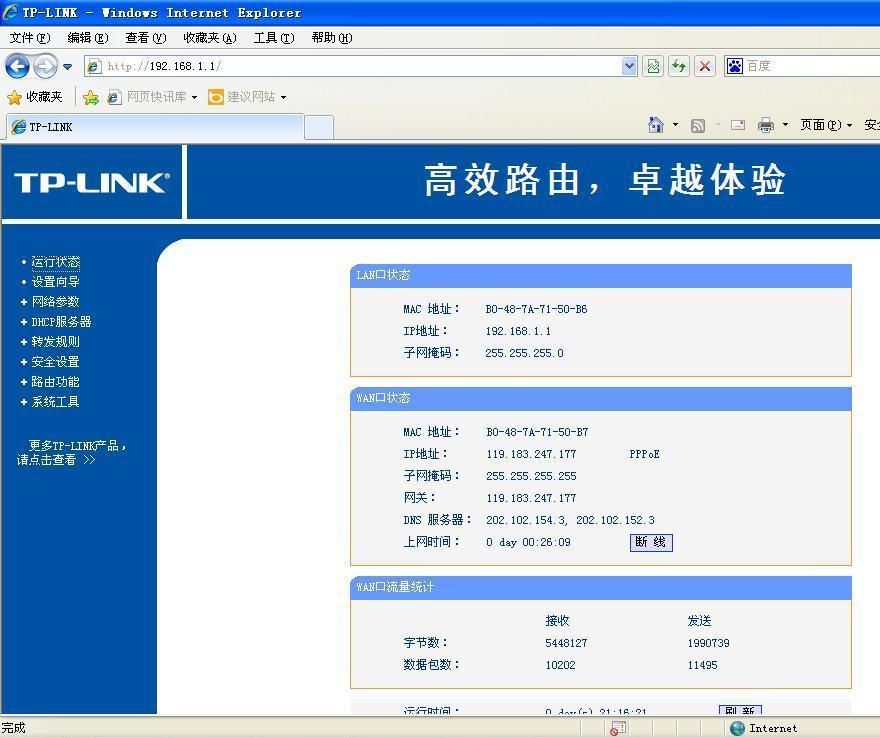Click the 刷新 refresh button

tap(740, 709)
